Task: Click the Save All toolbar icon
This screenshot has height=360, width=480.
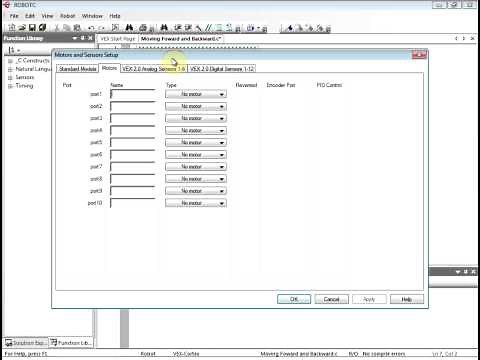Action: pyautogui.click(x=42, y=28)
